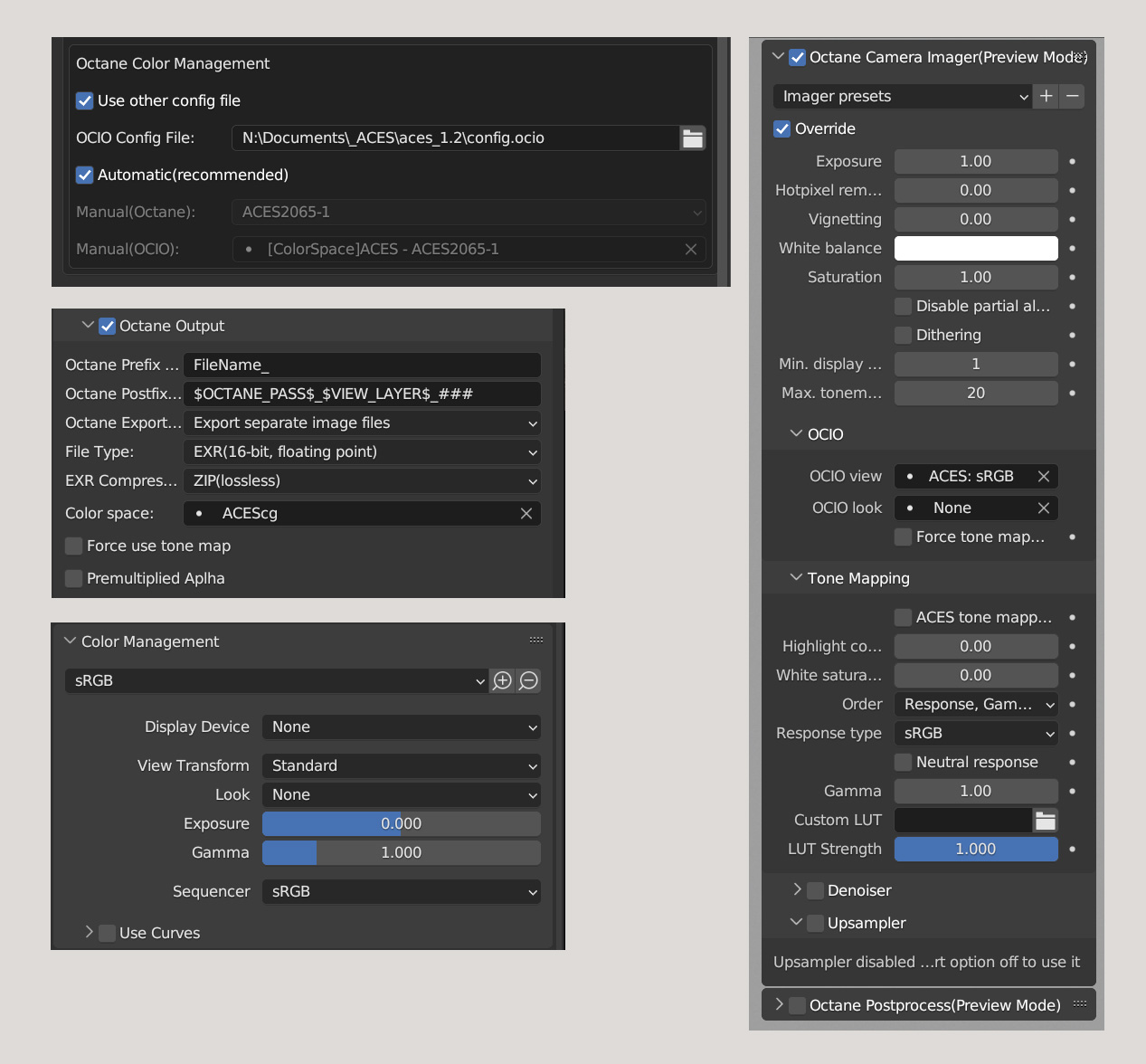Click the OCIO config file browse folder icon
The image size is (1146, 1064).
tap(693, 138)
